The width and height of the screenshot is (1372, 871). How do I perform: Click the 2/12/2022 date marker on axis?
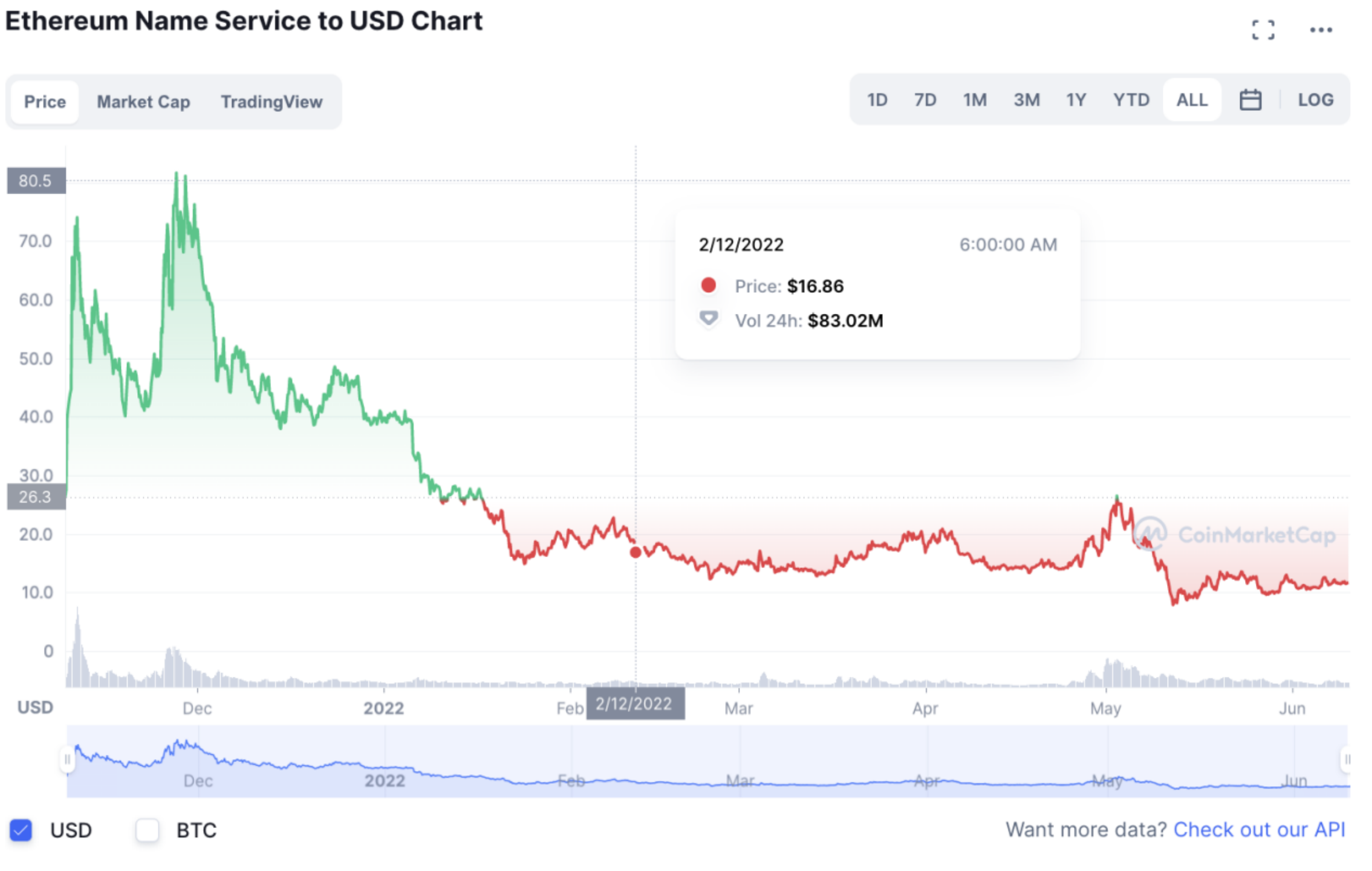635,703
